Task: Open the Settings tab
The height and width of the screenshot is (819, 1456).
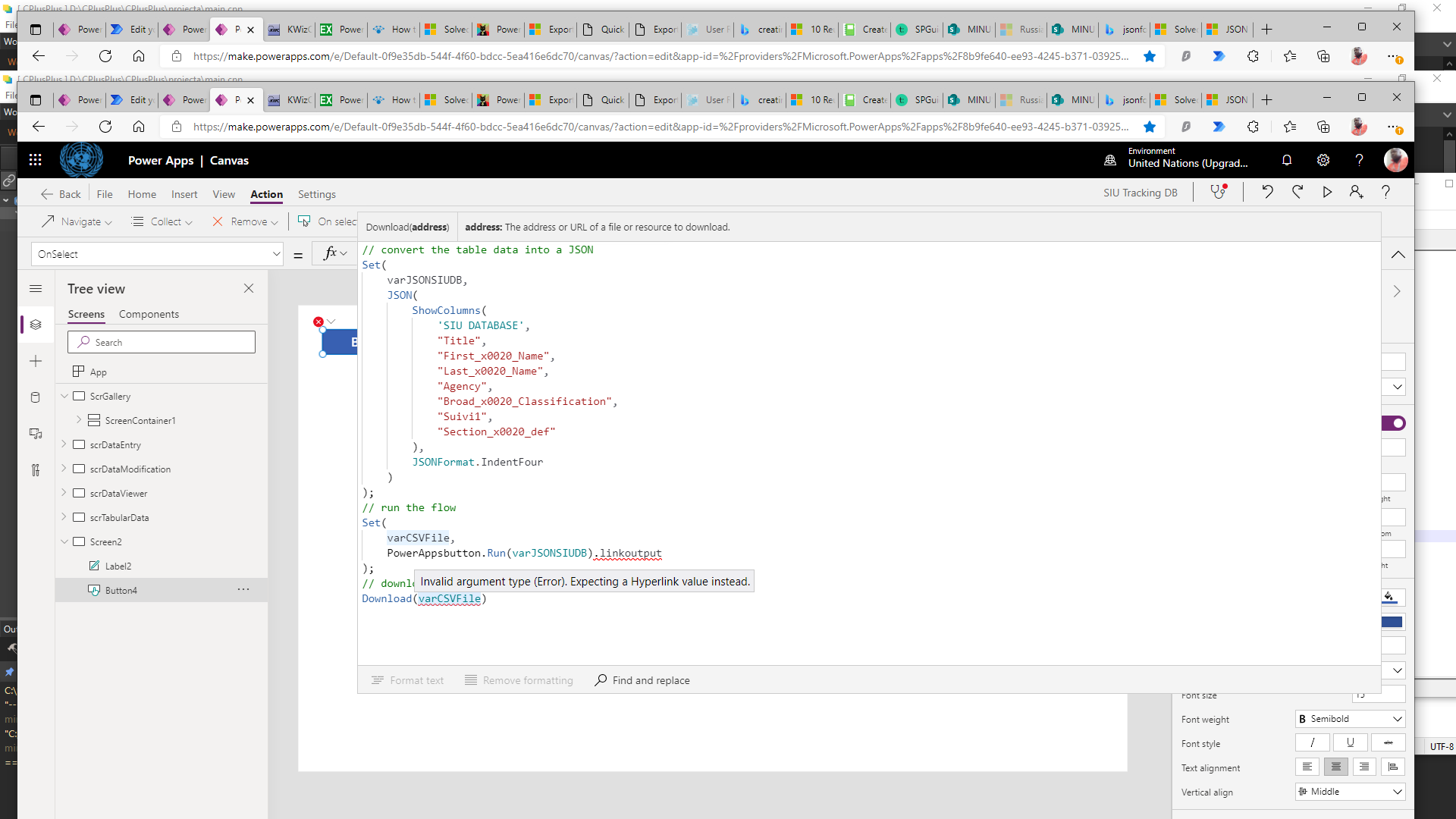Action: click(317, 194)
